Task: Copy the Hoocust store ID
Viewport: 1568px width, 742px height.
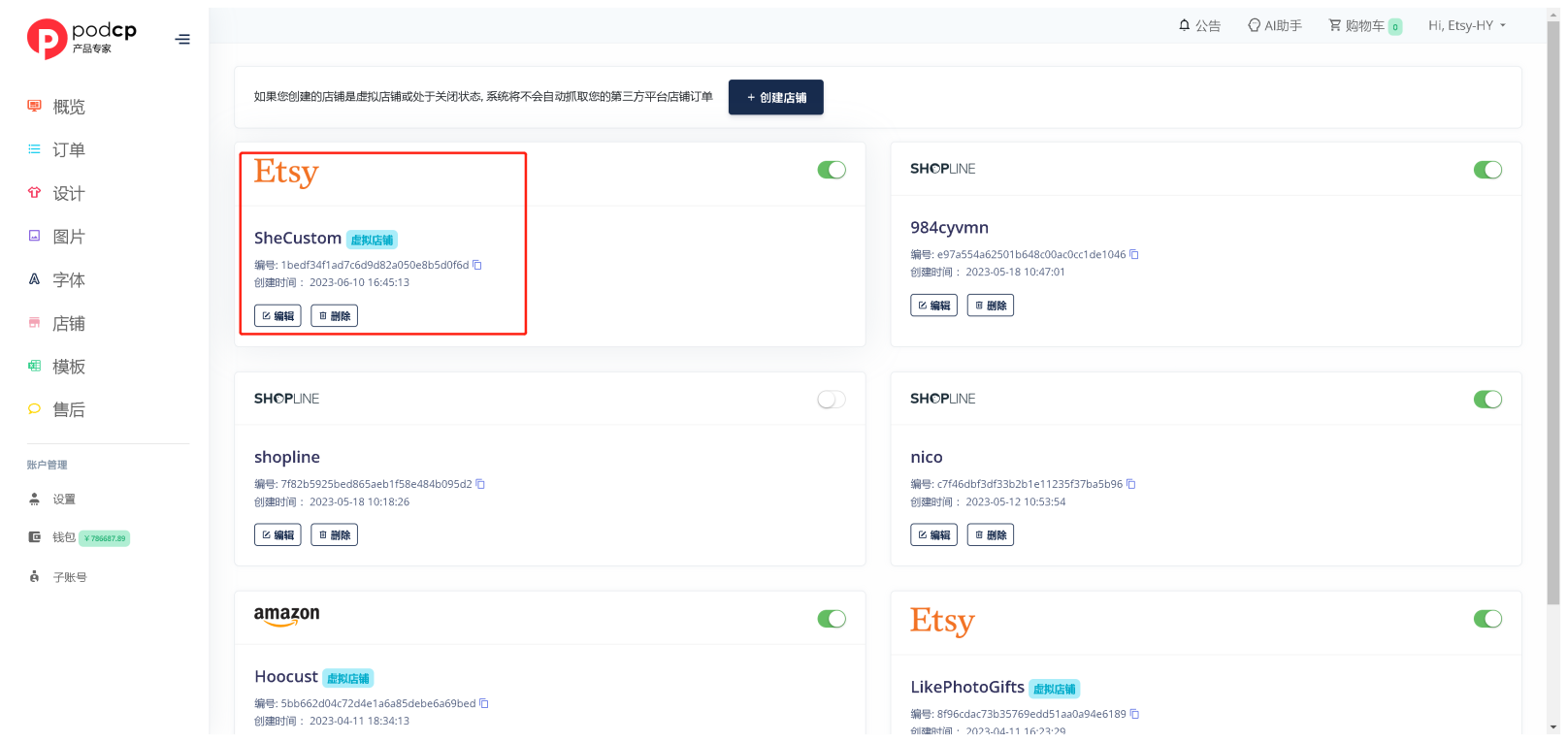Action: pyautogui.click(x=484, y=704)
